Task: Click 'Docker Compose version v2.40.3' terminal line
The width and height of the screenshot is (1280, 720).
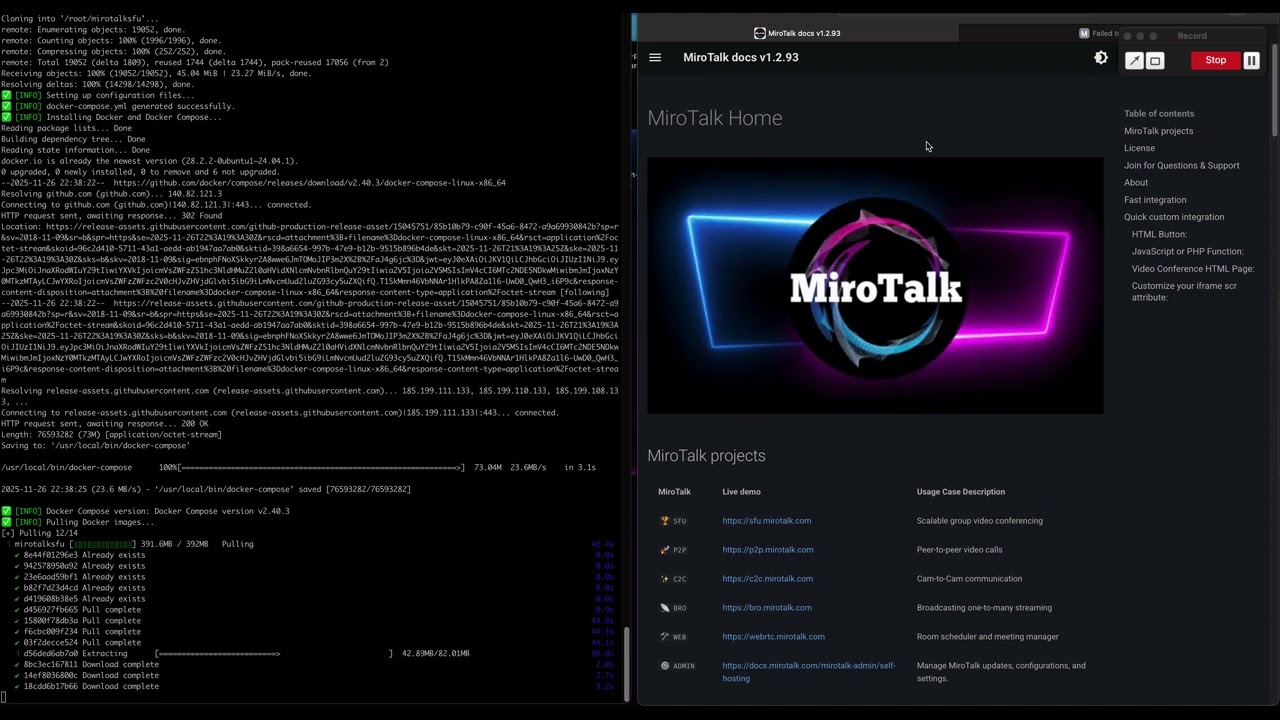Action: pos(146,511)
